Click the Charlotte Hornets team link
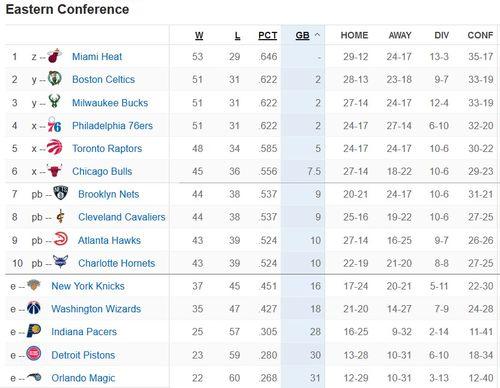The width and height of the screenshot is (500, 388). coord(117,263)
